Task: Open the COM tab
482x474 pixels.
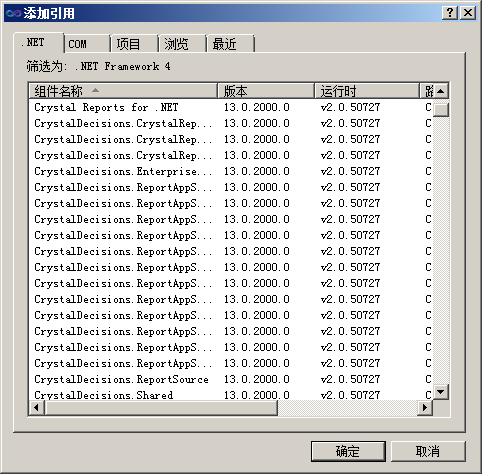Action: pos(87,44)
